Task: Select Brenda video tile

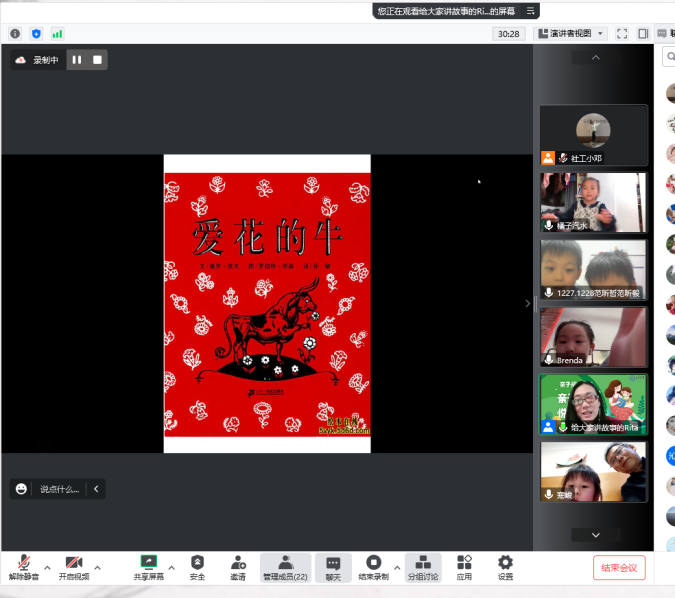Action: (593, 337)
